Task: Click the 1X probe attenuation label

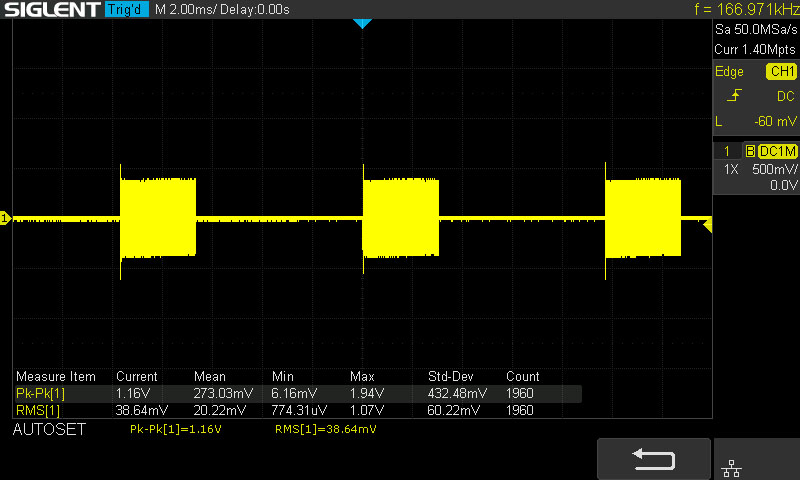Action: 731,169
